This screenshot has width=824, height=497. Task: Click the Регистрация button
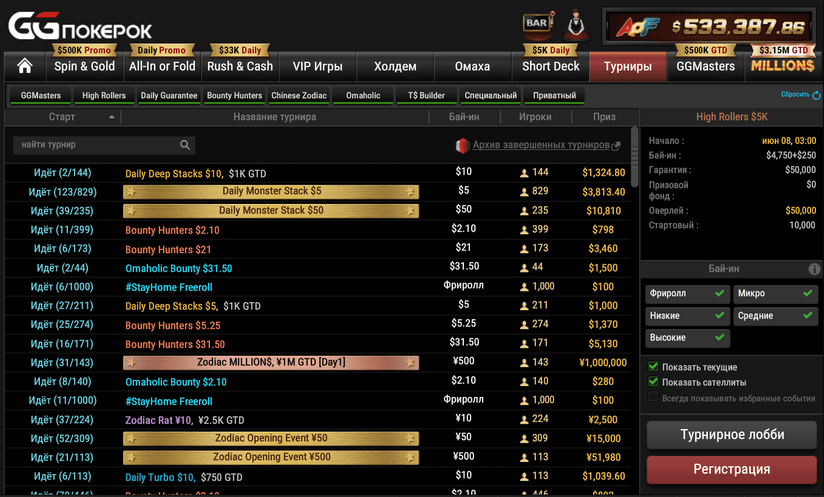pos(732,469)
